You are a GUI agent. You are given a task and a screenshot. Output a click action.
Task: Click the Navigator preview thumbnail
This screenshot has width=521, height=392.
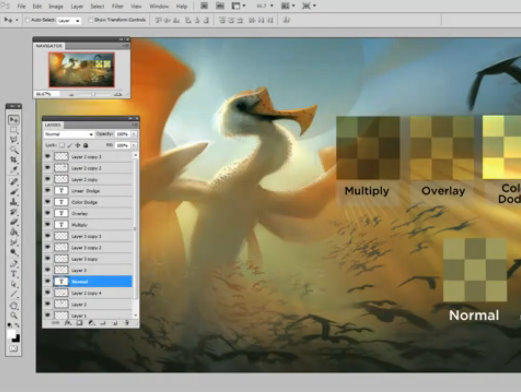pos(82,70)
